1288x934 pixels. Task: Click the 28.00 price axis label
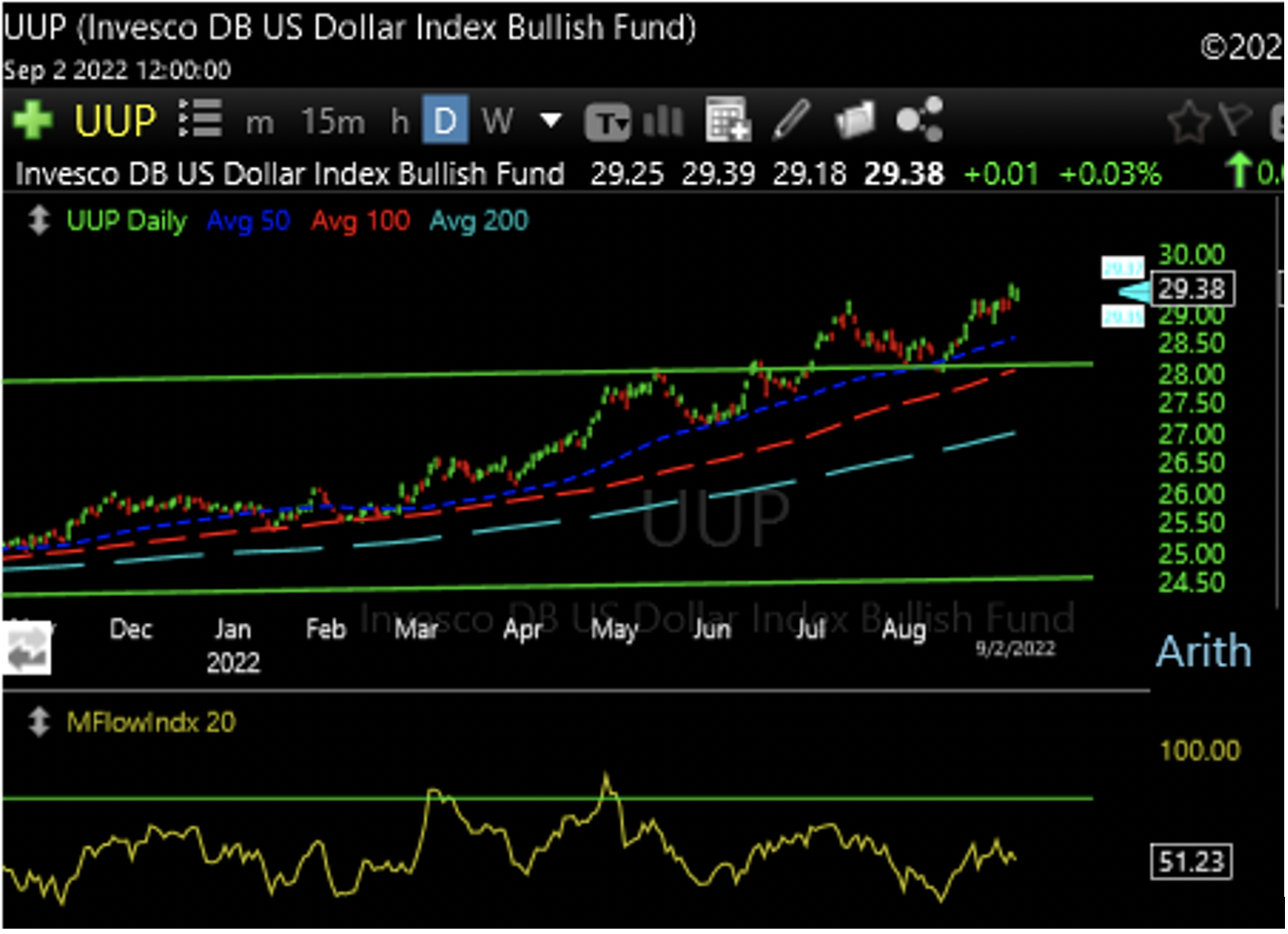(x=1192, y=374)
